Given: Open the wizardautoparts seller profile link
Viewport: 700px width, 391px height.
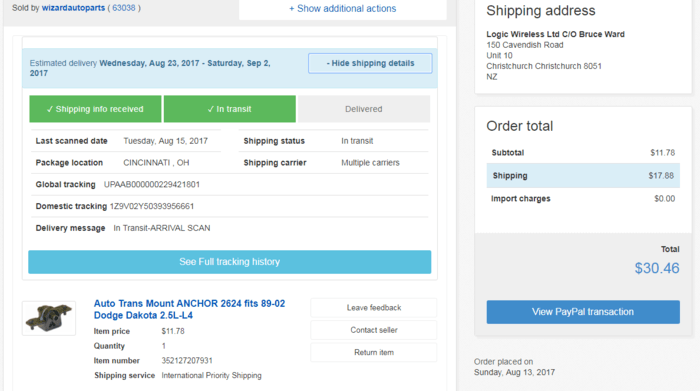Looking at the screenshot, I should coord(73,8).
